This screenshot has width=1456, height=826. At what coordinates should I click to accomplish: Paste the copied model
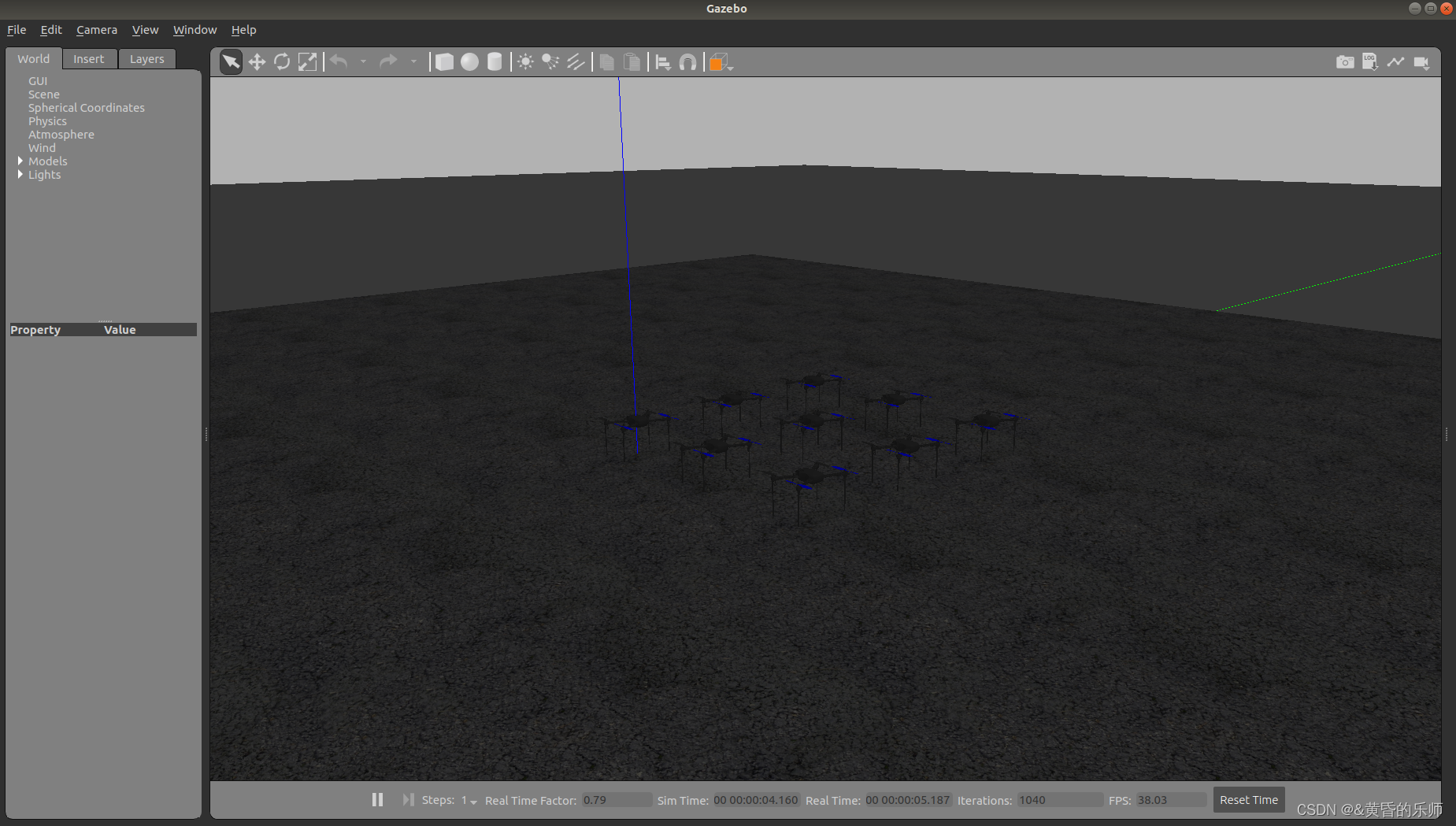point(632,62)
